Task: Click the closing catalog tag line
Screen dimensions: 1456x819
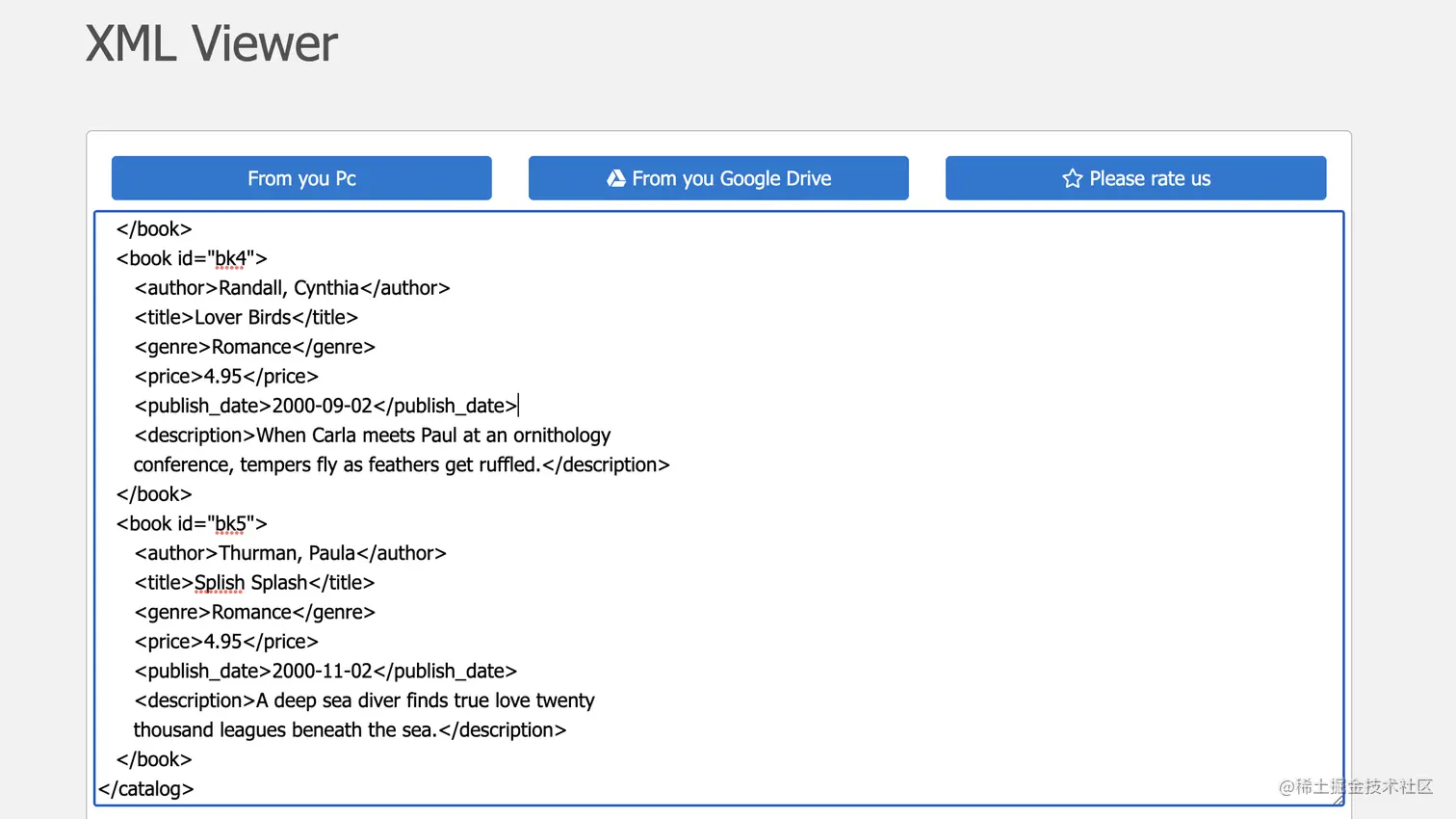Action: click(x=146, y=789)
